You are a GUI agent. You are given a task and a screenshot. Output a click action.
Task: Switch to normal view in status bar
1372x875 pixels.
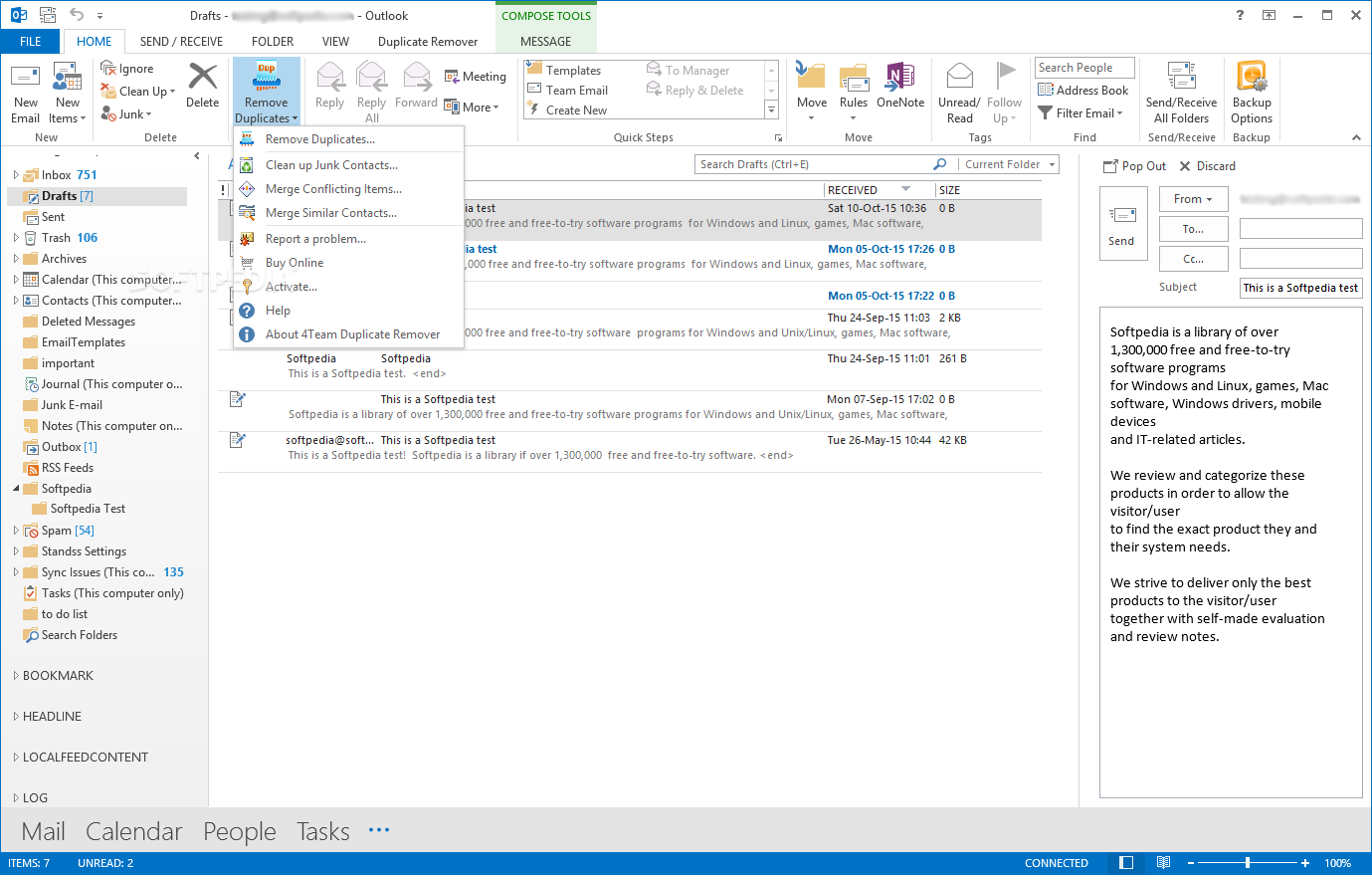point(1126,863)
